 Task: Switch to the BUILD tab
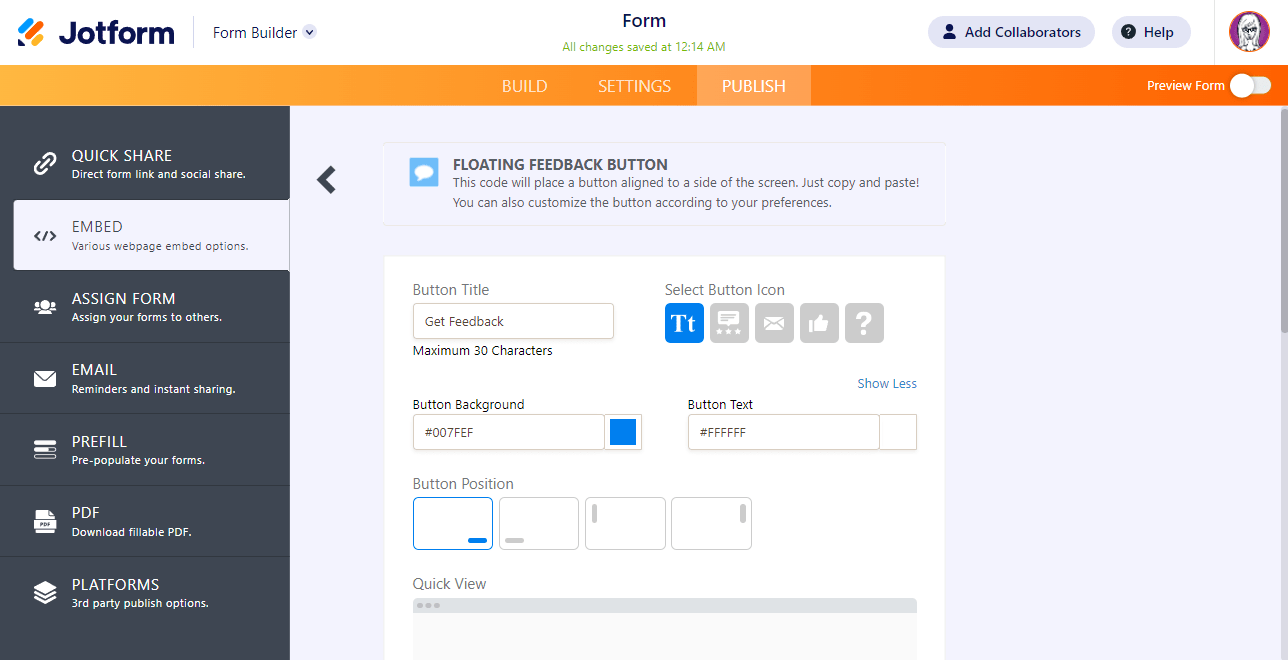[x=524, y=86]
